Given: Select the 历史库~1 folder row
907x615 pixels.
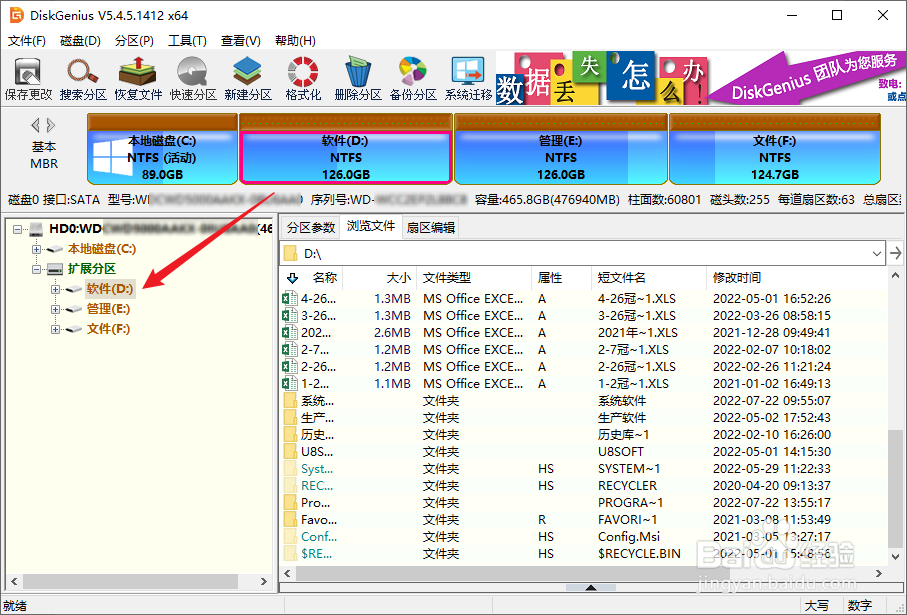Looking at the screenshot, I should (x=584, y=434).
